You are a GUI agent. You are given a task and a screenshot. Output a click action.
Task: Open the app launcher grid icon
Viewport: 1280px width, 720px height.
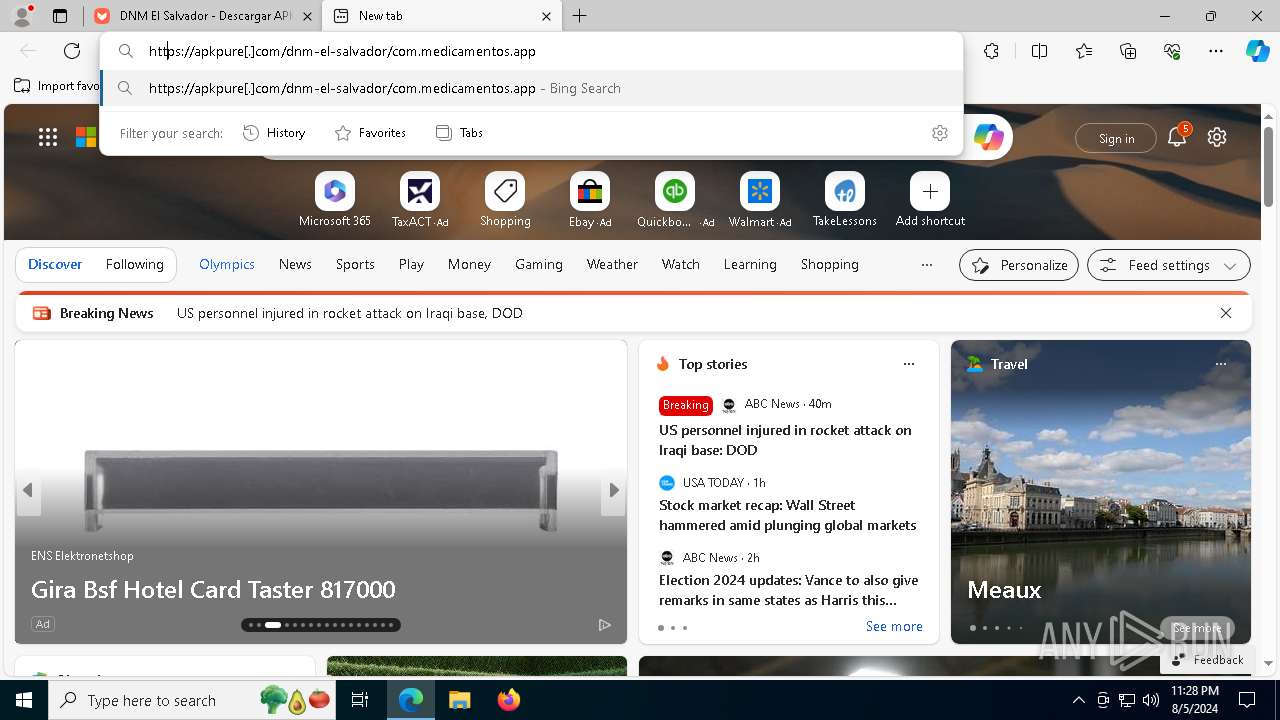click(48, 138)
